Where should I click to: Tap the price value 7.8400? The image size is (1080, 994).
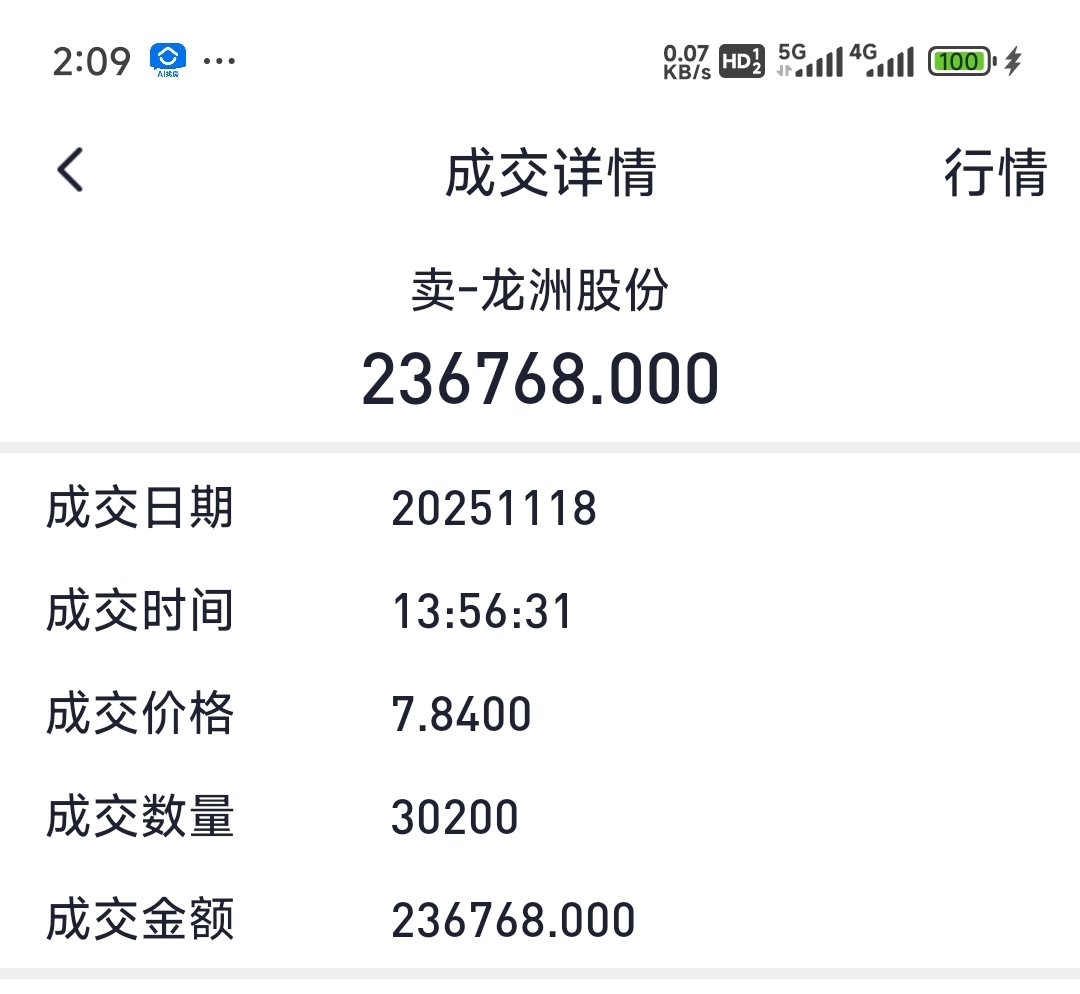pyautogui.click(x=461, y=714)
